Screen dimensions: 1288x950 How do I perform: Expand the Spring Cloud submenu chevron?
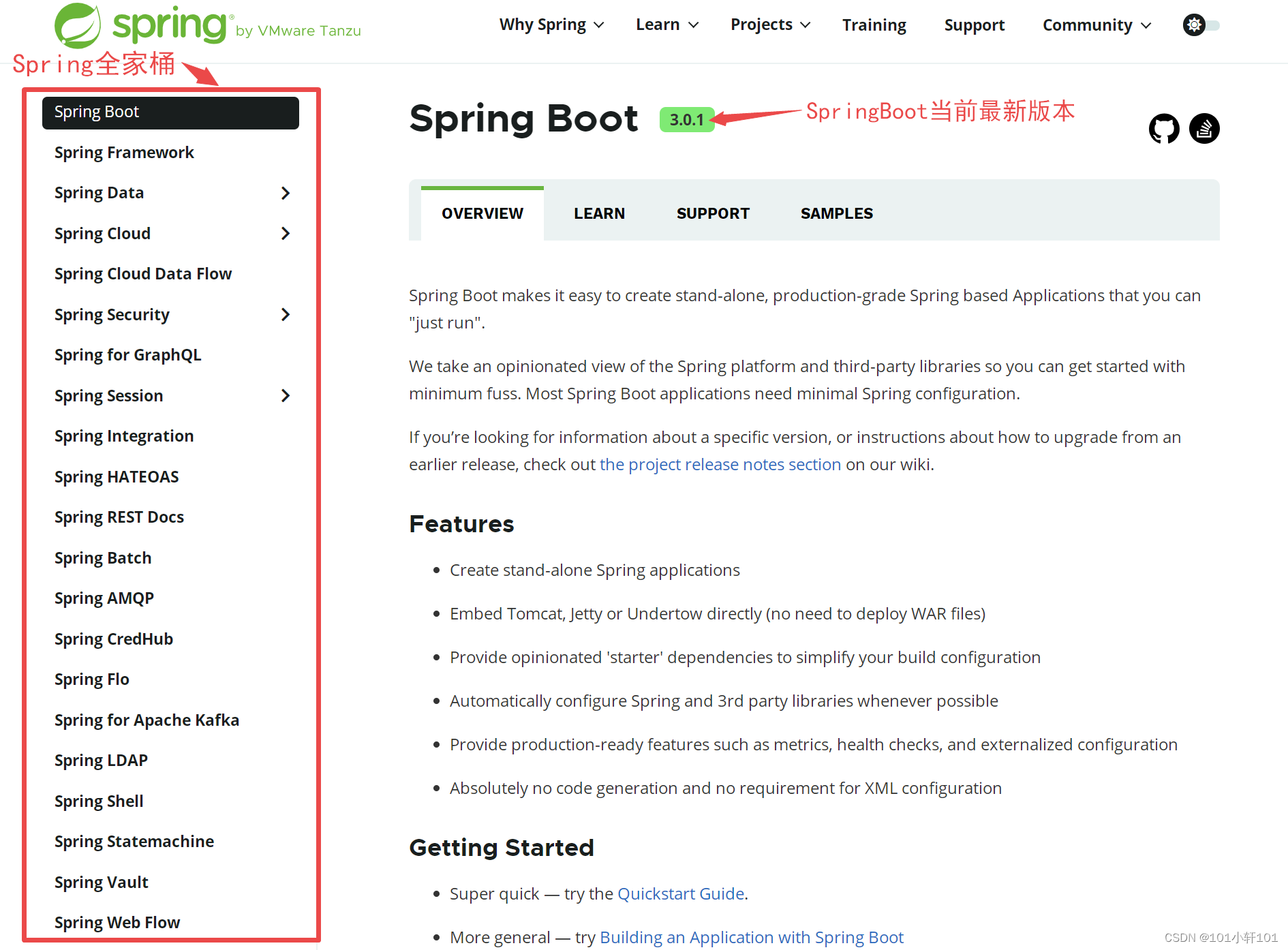286,233
